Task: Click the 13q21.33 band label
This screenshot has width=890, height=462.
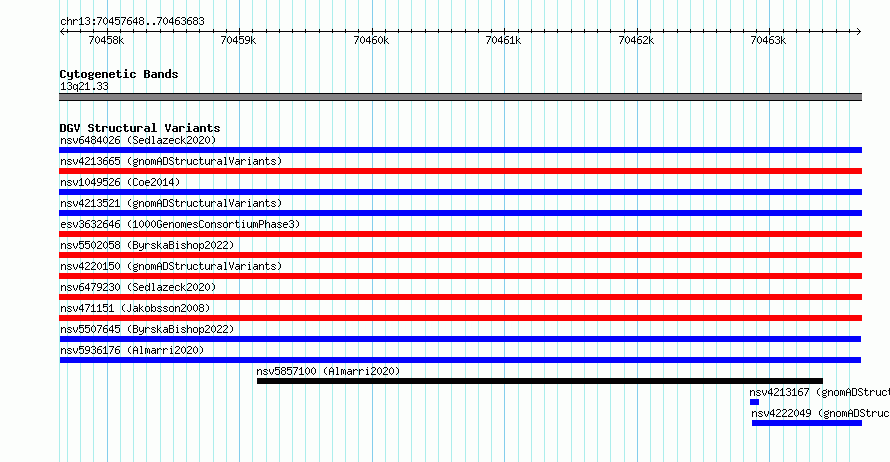Action: (x=84, y=86)
